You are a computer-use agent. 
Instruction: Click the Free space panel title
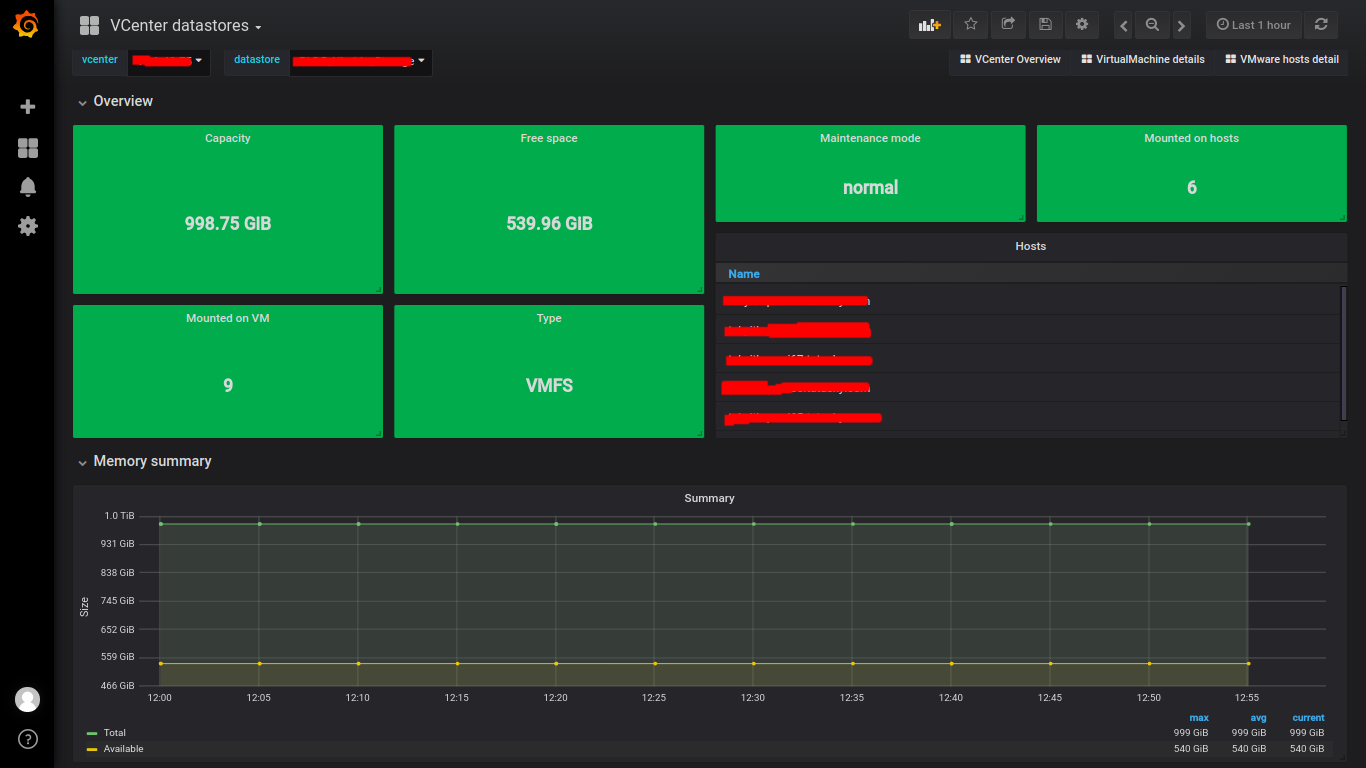549,138
